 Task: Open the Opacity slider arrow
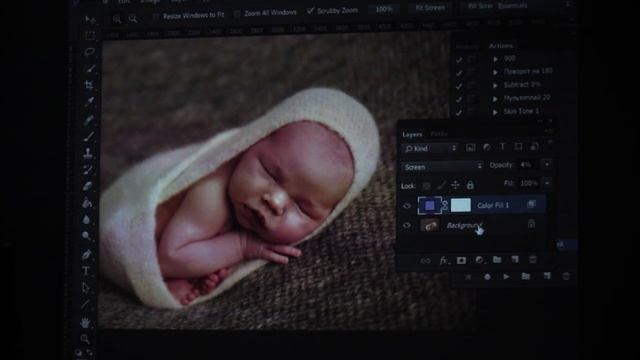coord(547,164)
